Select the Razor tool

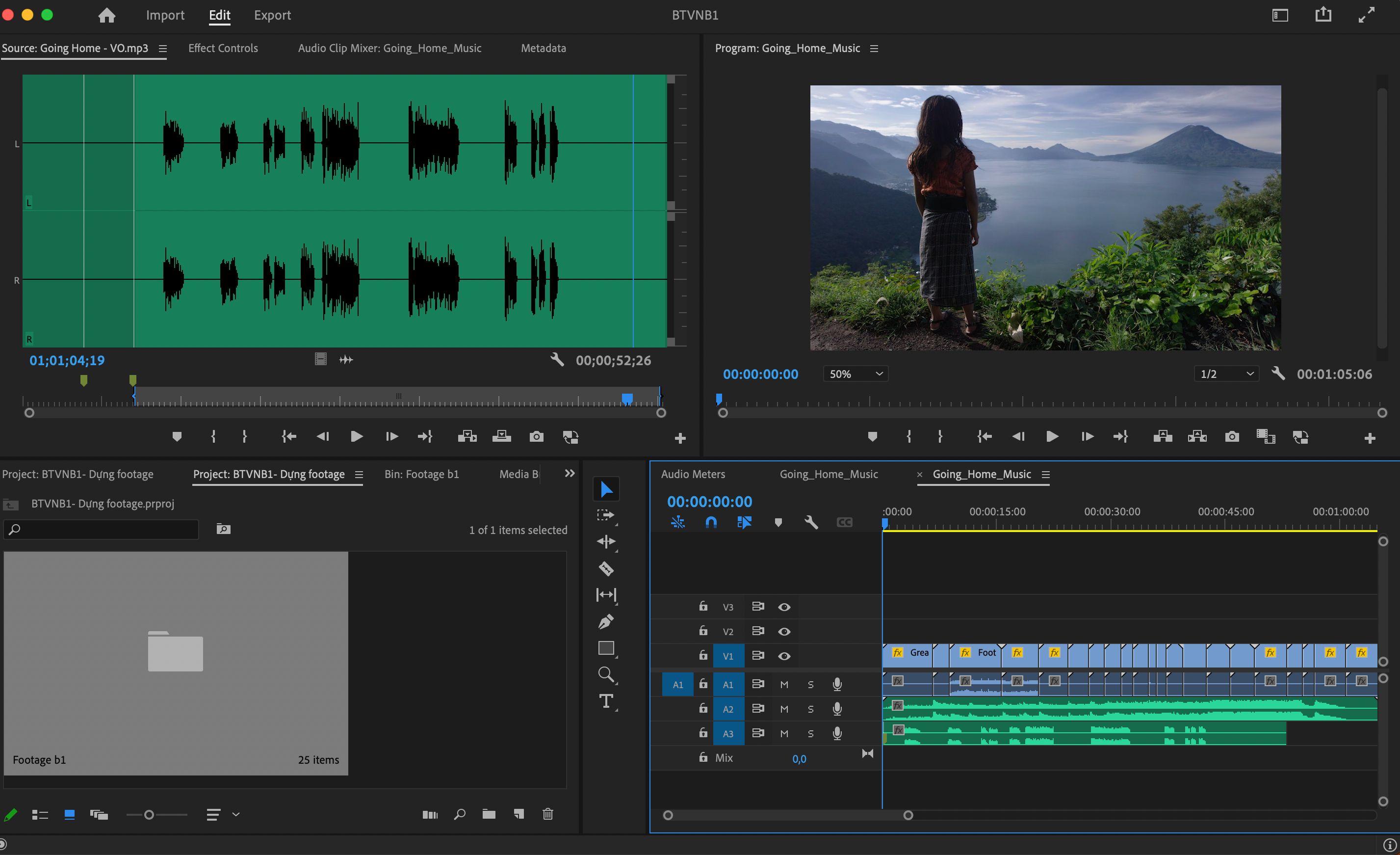pyautogui.click(x=606, y=568)
